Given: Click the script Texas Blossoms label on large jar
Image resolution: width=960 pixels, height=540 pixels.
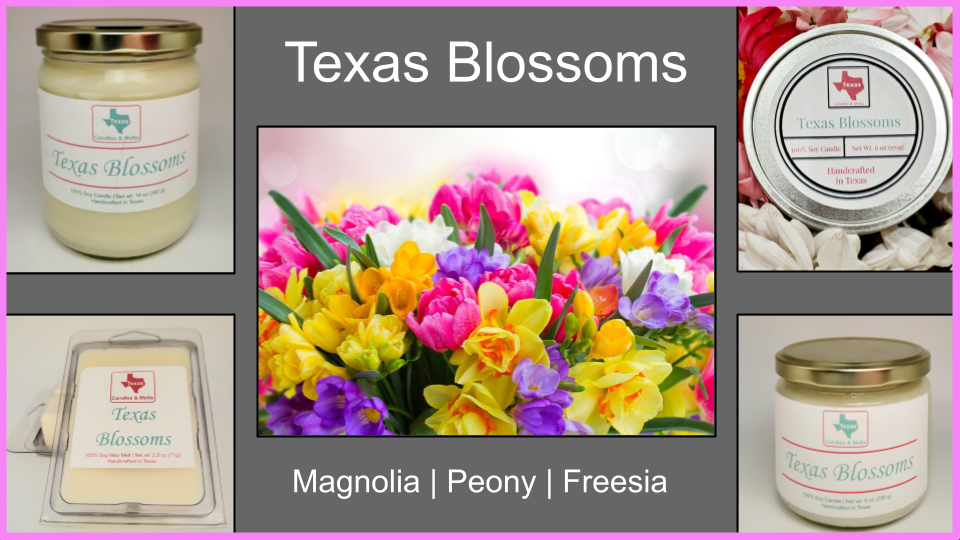Looking at the screenshot, I should point(119,163).
